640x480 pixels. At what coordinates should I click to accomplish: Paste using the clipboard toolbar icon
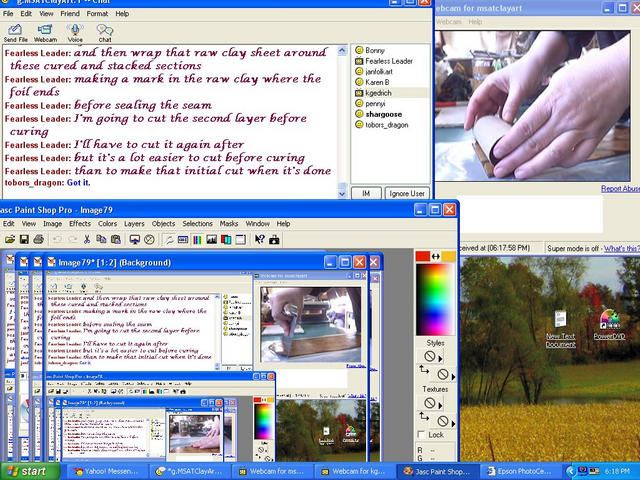(x=116, y=240)
